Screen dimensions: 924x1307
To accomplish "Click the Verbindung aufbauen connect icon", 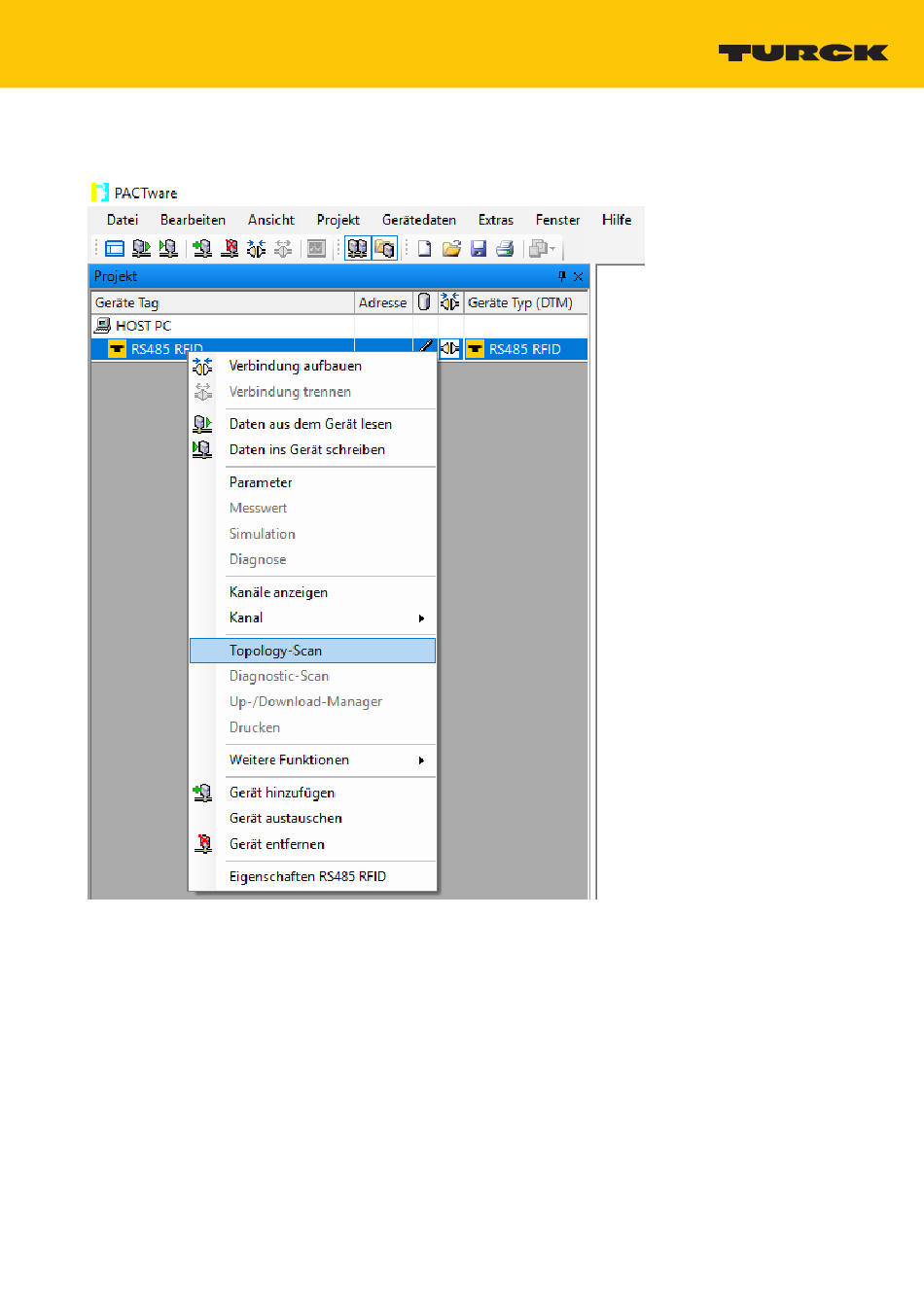I will (x=202, y=367).
